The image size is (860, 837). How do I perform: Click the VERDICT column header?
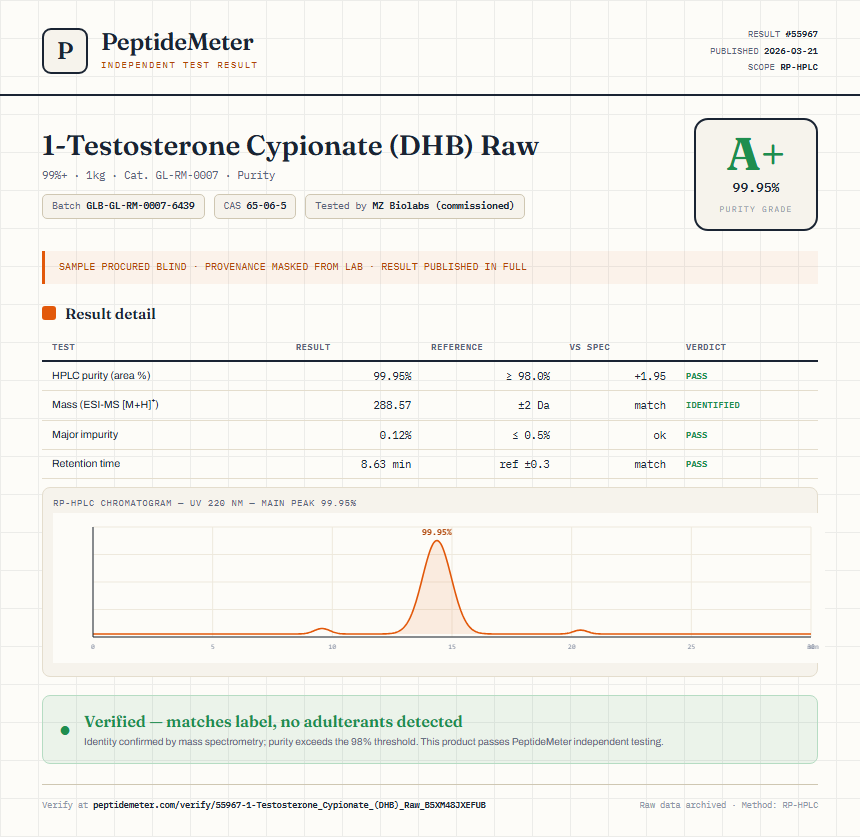[x=706, y=347]
